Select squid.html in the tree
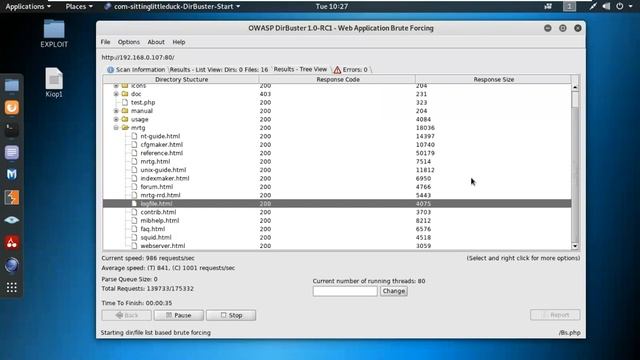Image resolution: width=640 pixels, height=360 pixels. point(156,237)
